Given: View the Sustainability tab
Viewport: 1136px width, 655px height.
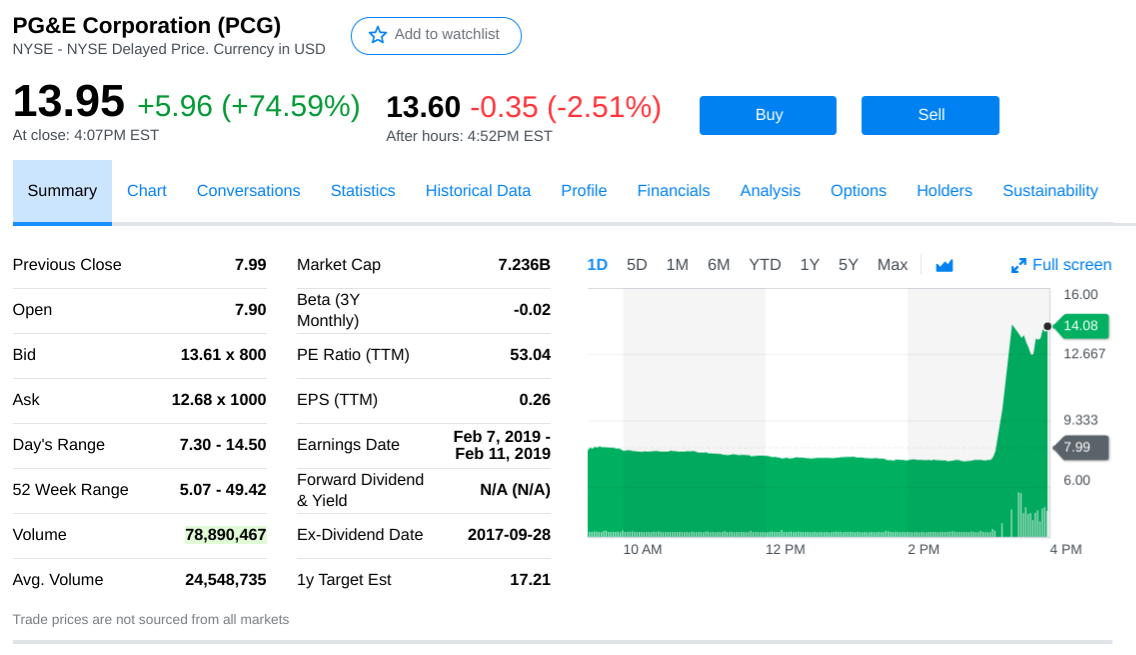Looking at the screenshot, I should 1051,191.
